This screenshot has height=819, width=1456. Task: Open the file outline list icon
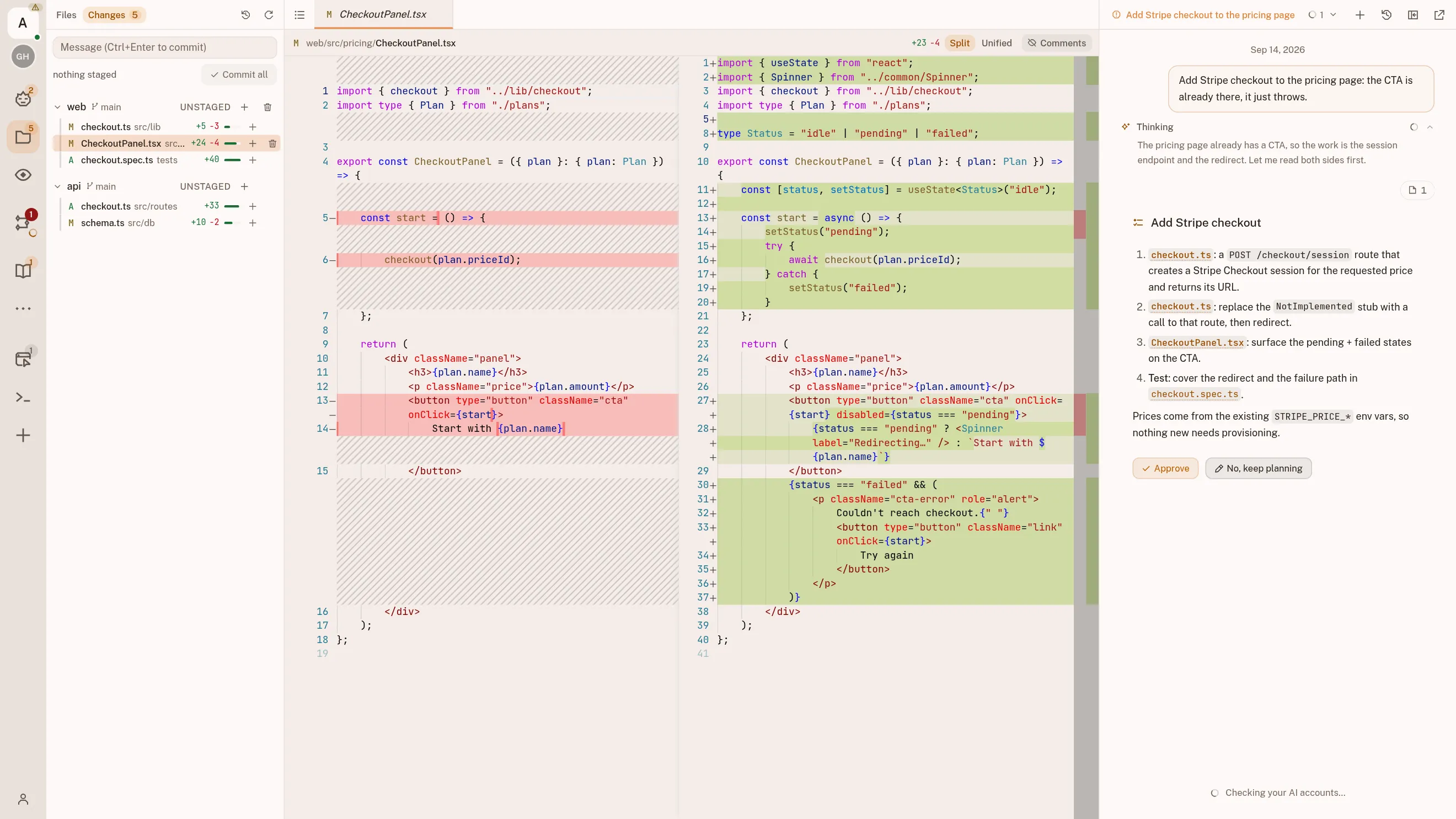[299, 15]
